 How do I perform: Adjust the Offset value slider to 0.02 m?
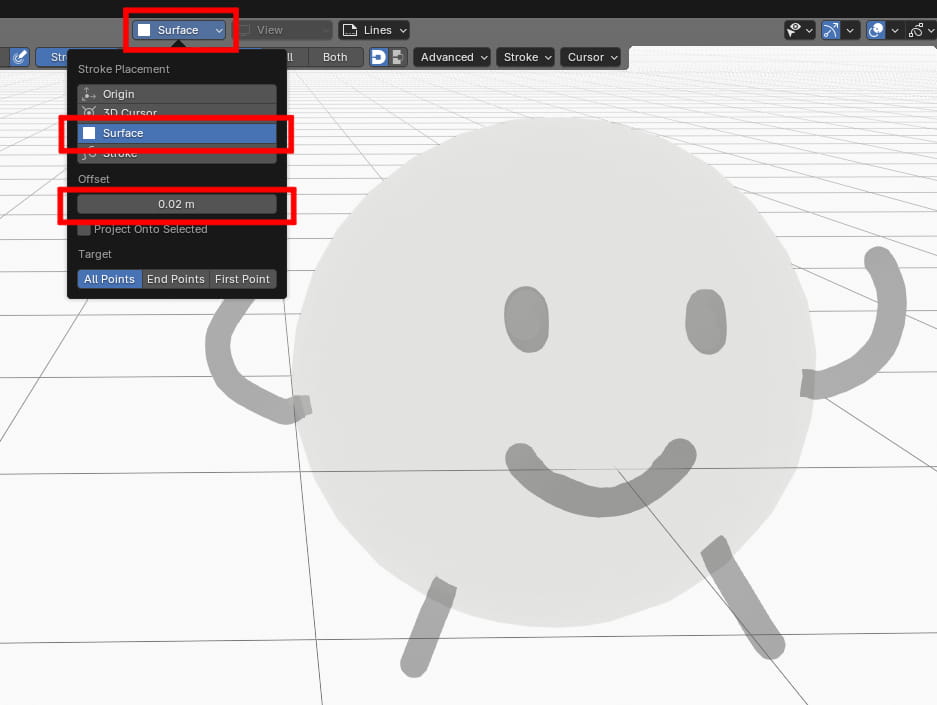[x=176, y=204]
